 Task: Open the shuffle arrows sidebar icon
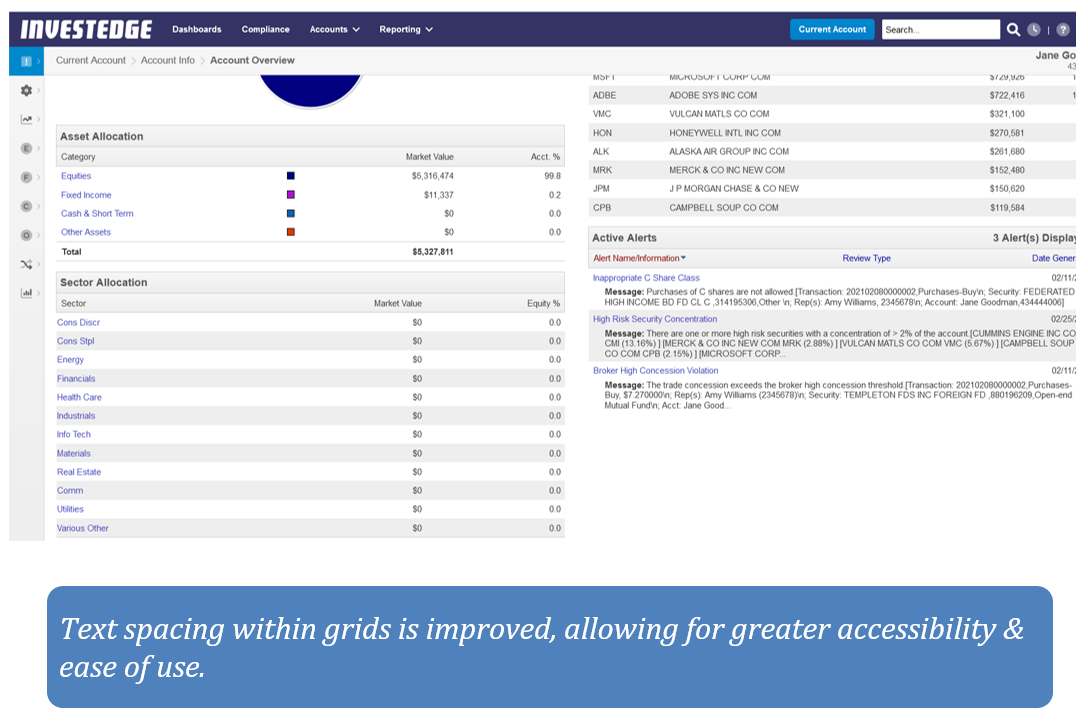(26, 264)
